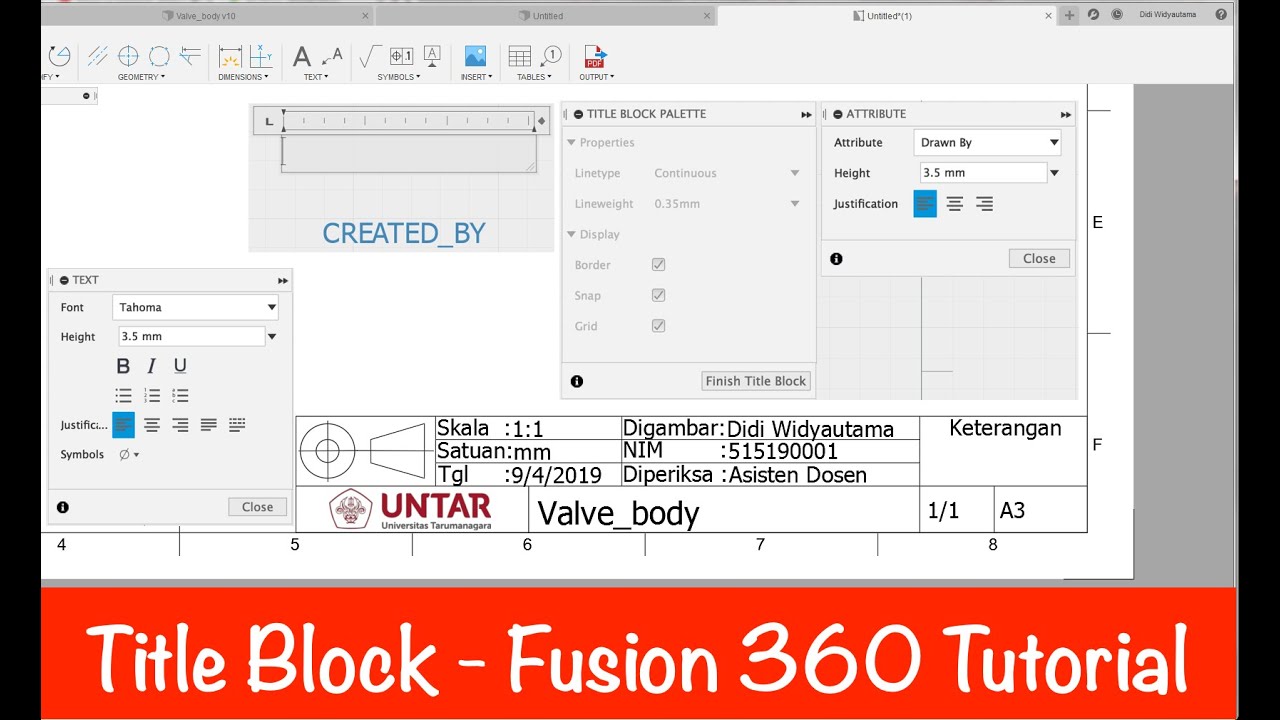Select the center mark pattern tool
1280x720 pixels.
(159, 56)
